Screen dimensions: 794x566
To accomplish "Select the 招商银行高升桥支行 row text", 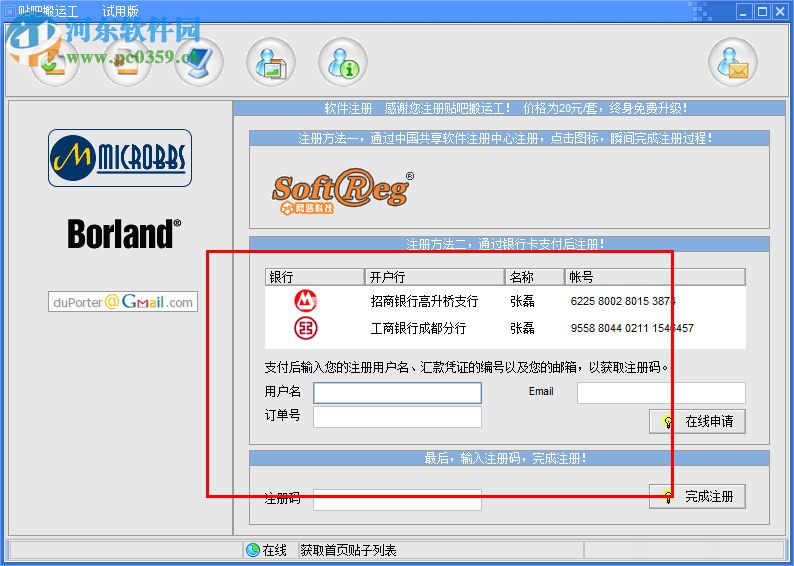I will click(x=424, y=301).
